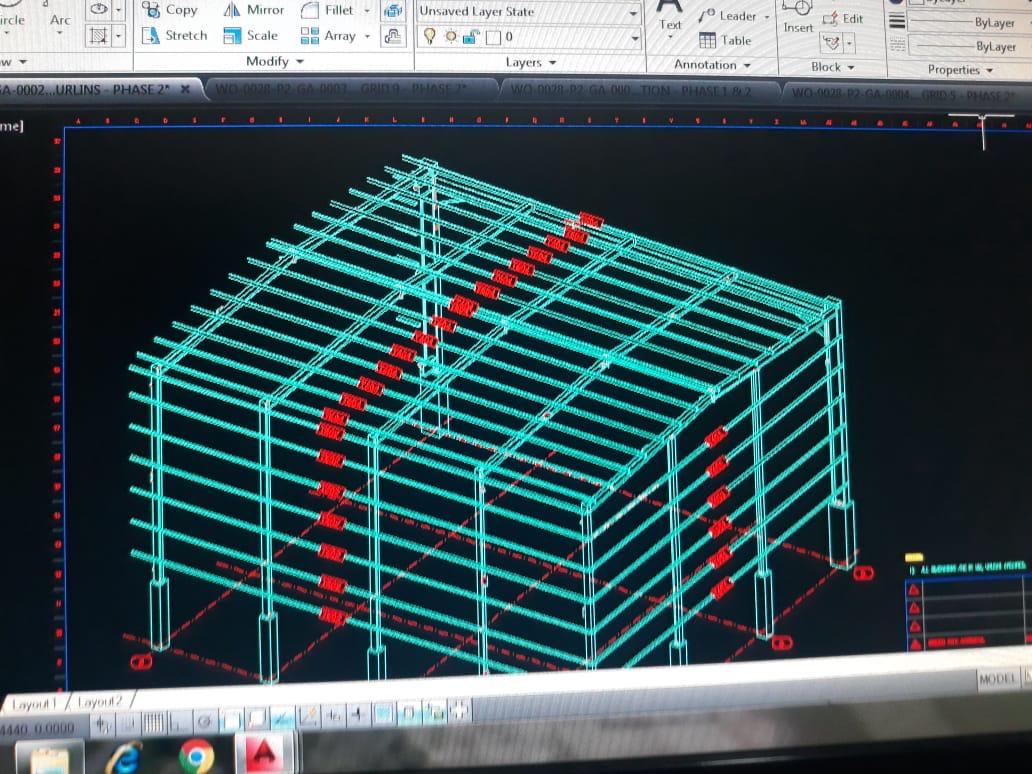Open the hatch tool dropdown arrow
1032x774 pixels.
[118, 36]
